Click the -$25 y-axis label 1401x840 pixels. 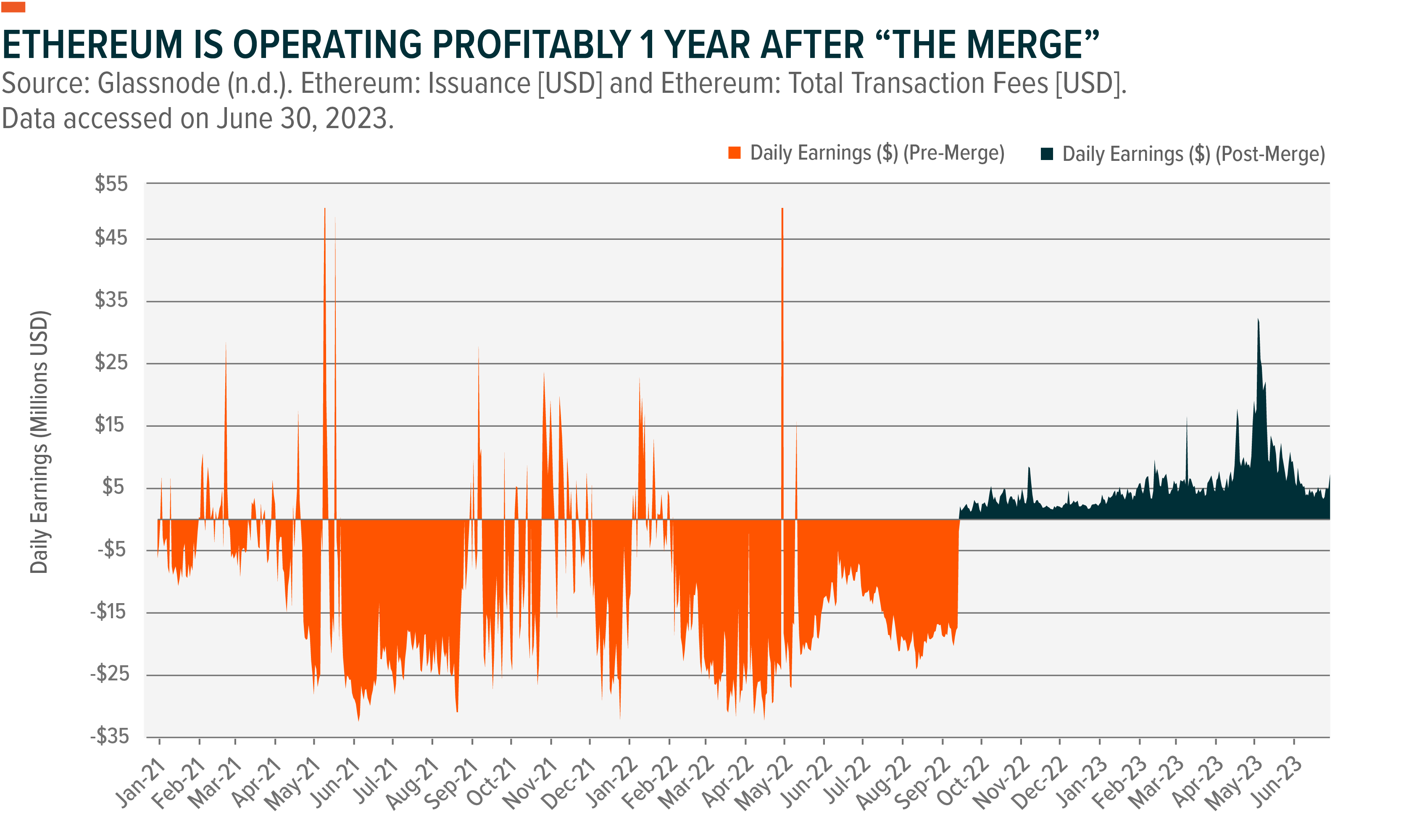[109, 673]
